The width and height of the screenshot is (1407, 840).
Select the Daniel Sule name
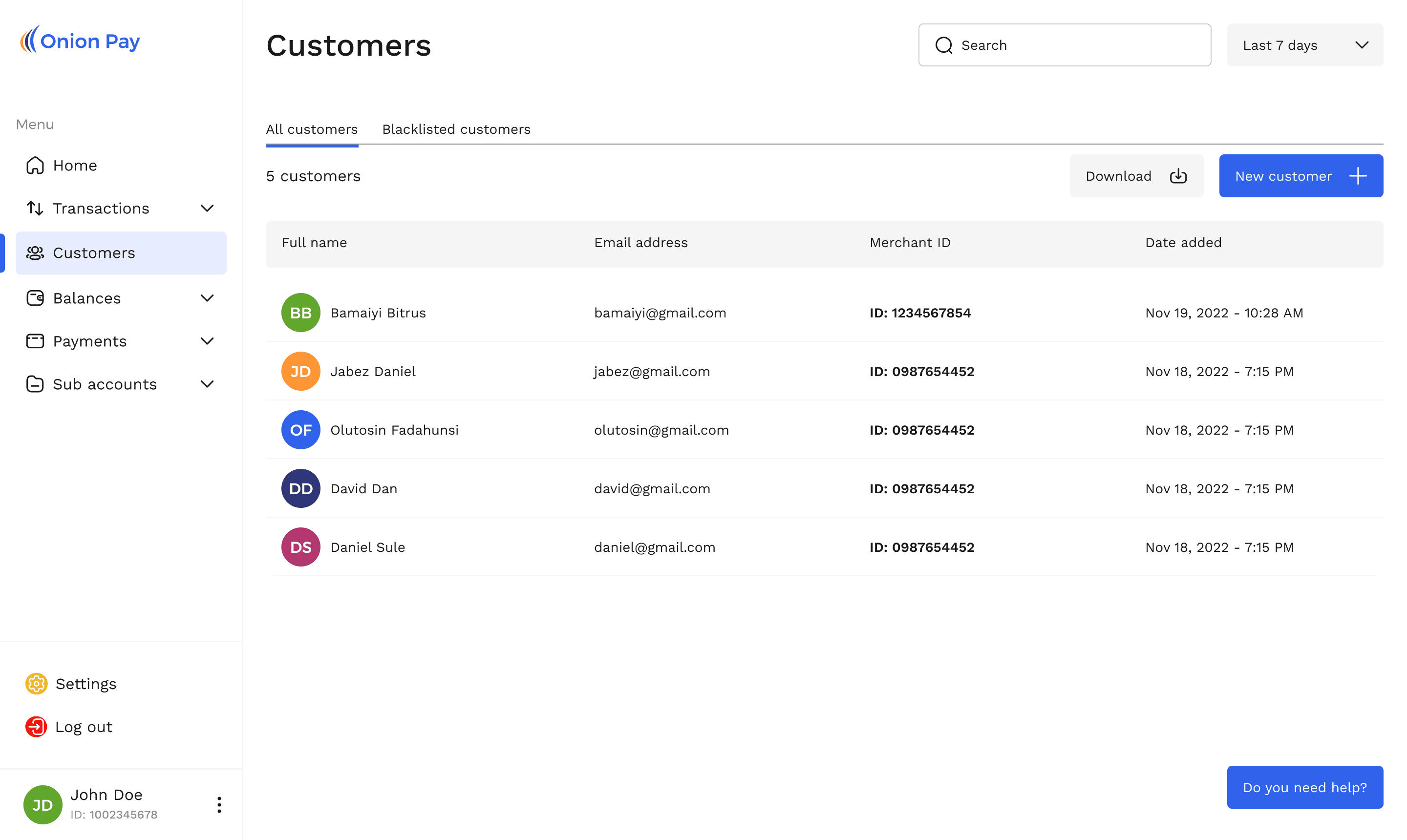[368, 547]
